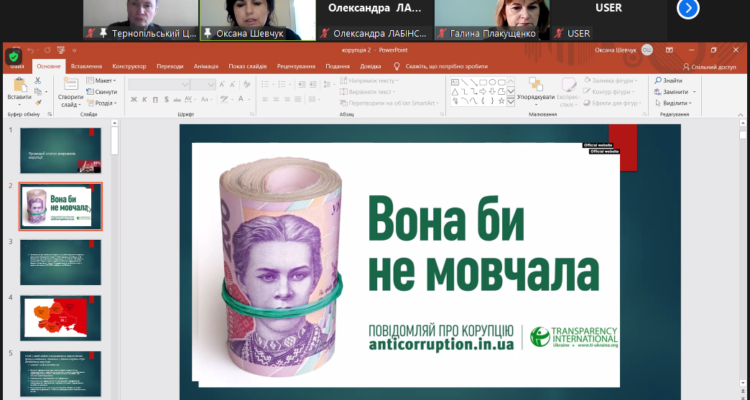Image resolution: width=750 pixels, height=400 pixels.
Task: Switch to the Анімація tab
Action: tap(206, 67)
